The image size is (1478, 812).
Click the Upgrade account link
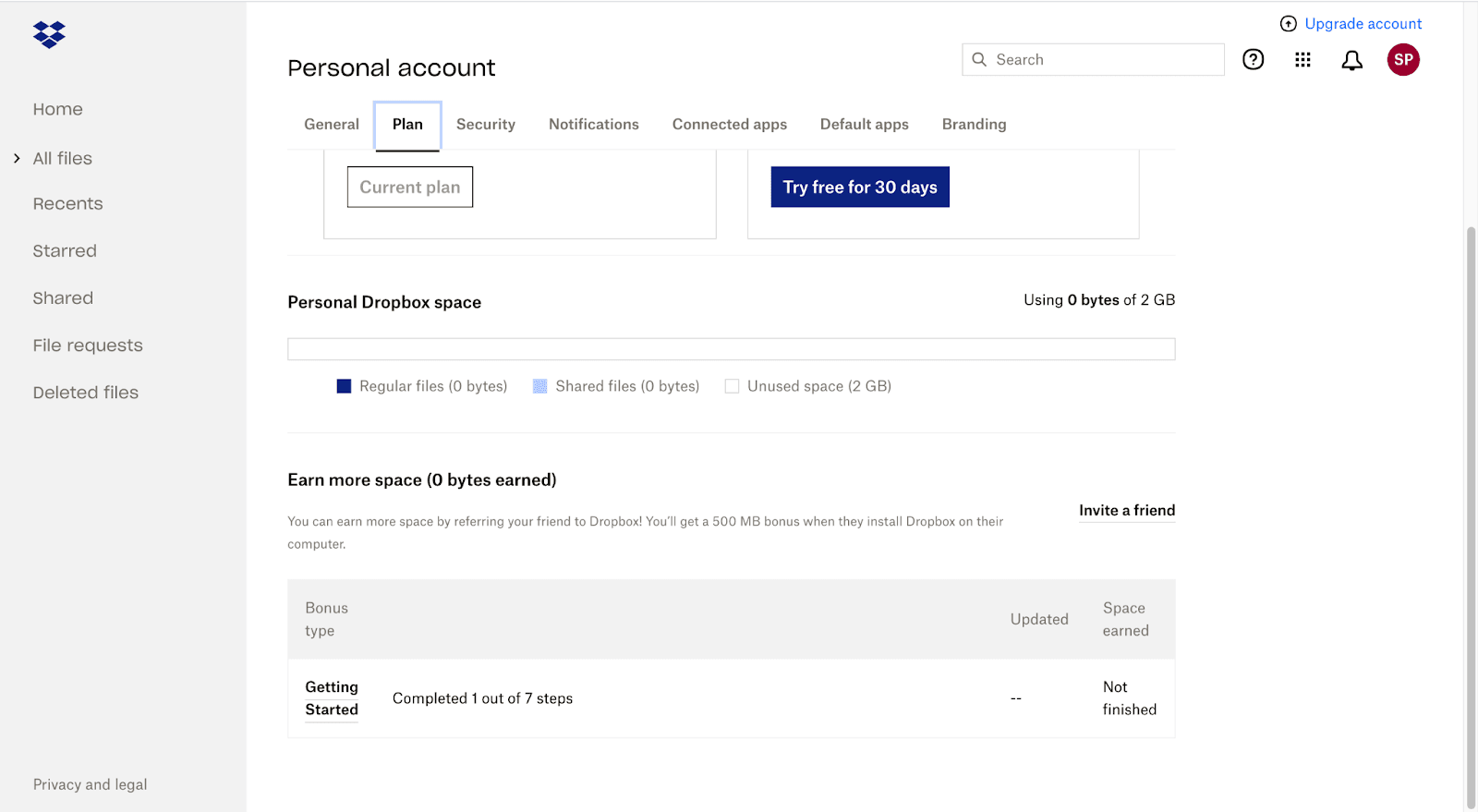point(1363,24)
